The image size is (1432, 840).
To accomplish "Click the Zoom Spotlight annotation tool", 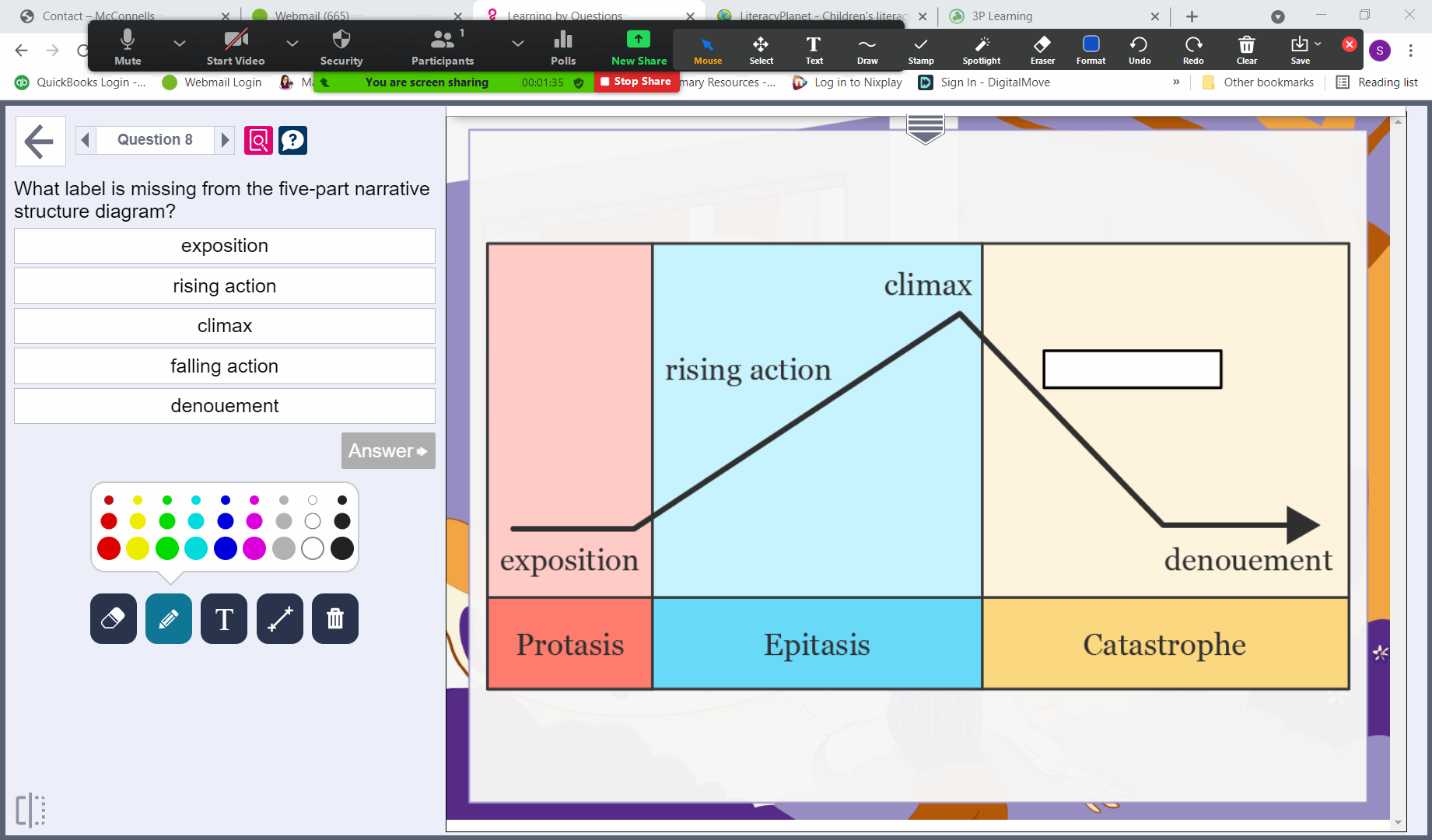I will point(982,50).
